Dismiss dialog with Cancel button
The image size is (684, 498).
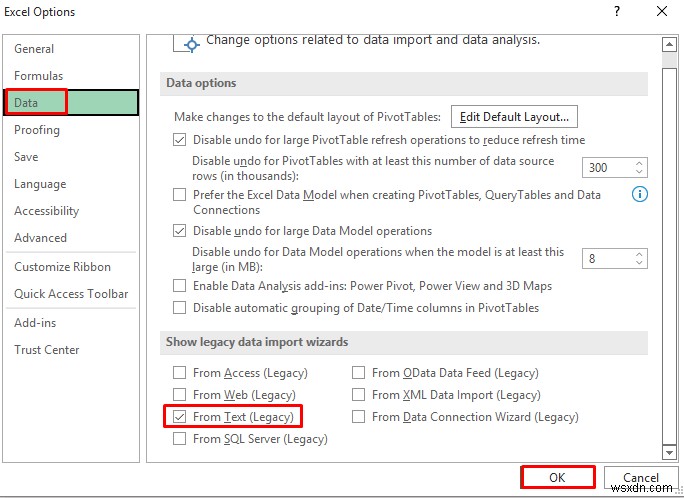point(641,478)
